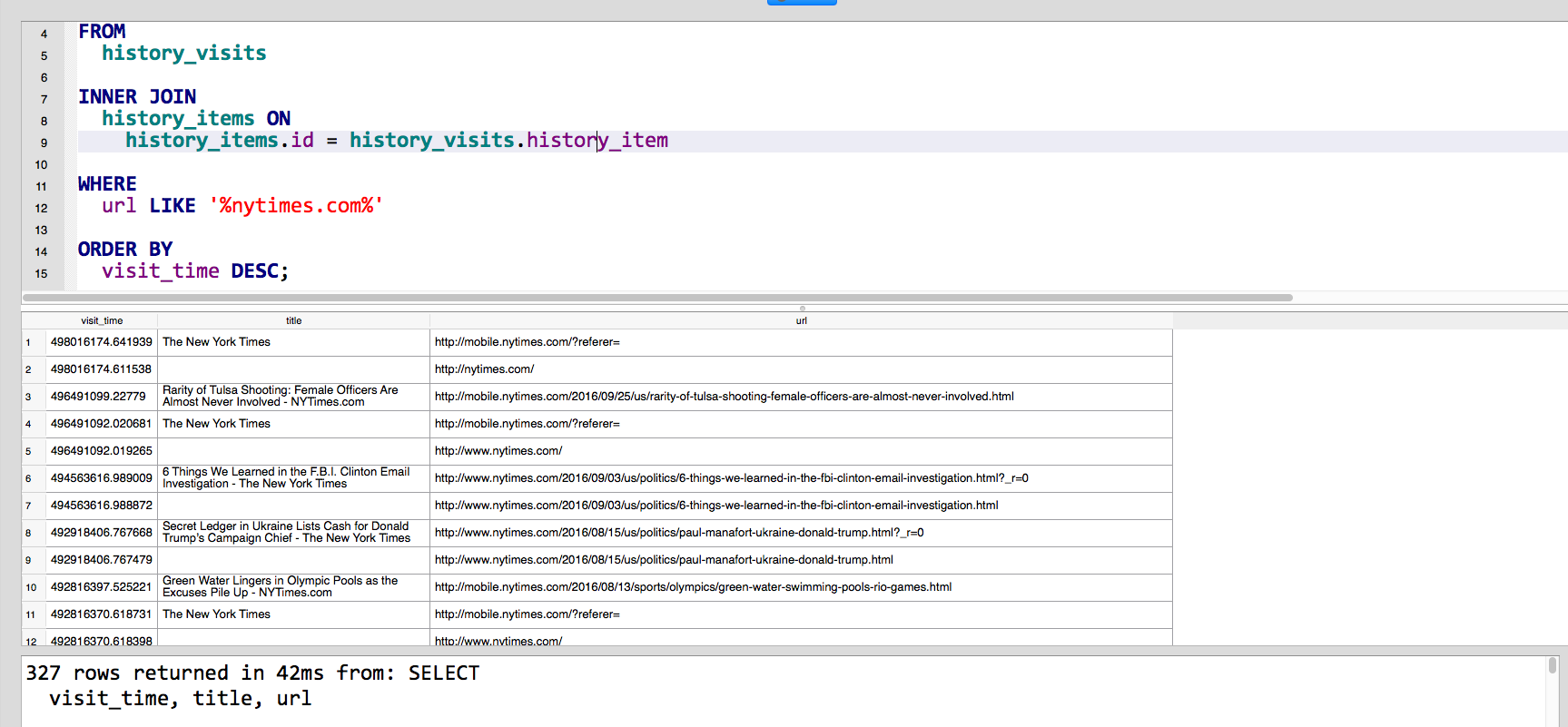Select row 6 url ending html?_r=0
Viewport: 1568px width, 727px height.
pos(801,478)
